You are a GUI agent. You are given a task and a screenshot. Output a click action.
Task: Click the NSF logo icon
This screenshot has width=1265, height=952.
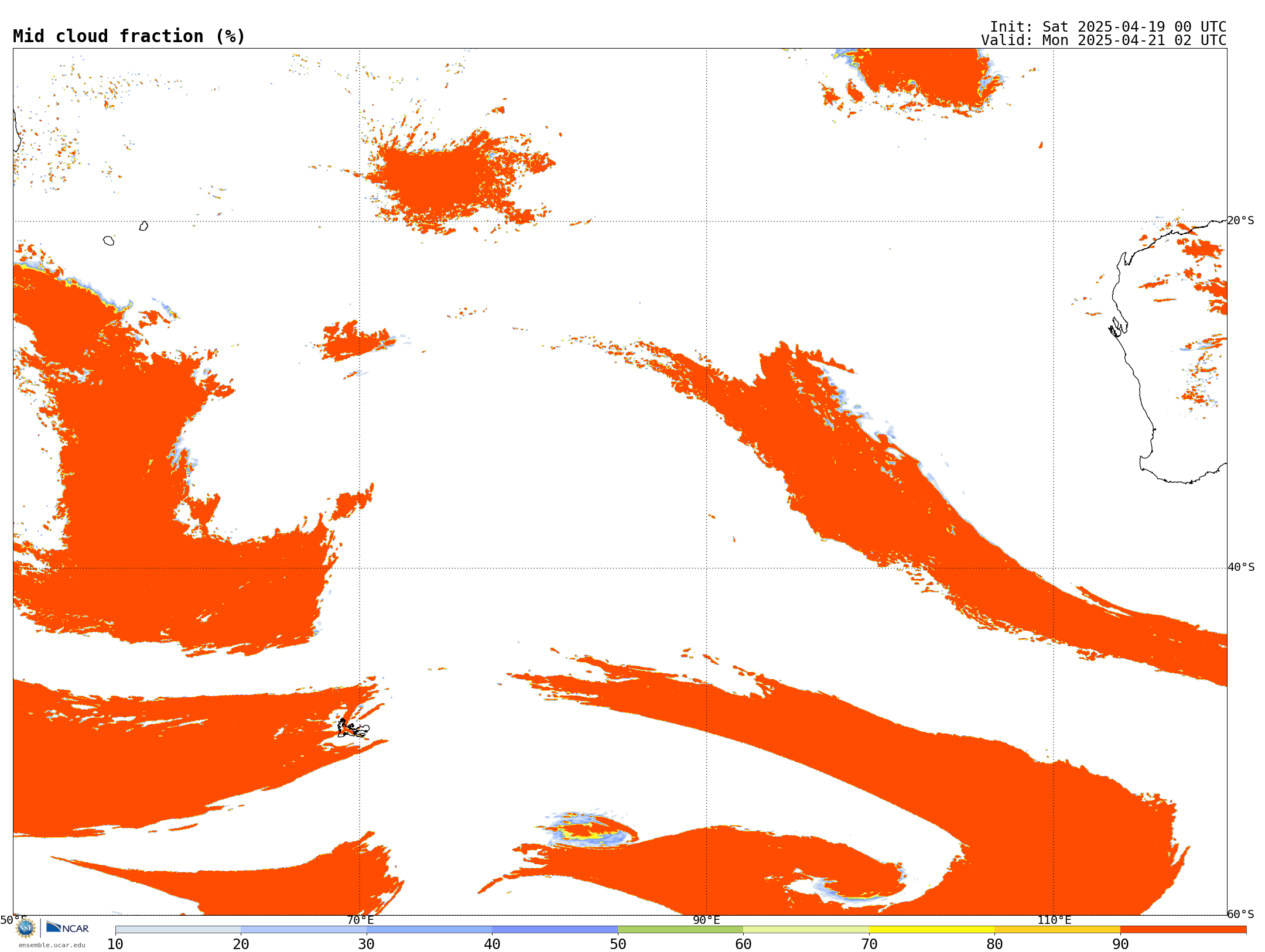[26, 928]
